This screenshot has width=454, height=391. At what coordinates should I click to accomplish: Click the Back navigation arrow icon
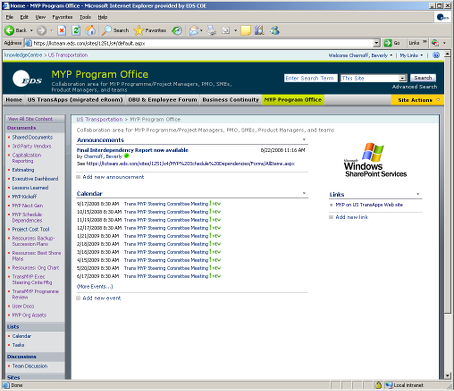[x=9, y=31]
